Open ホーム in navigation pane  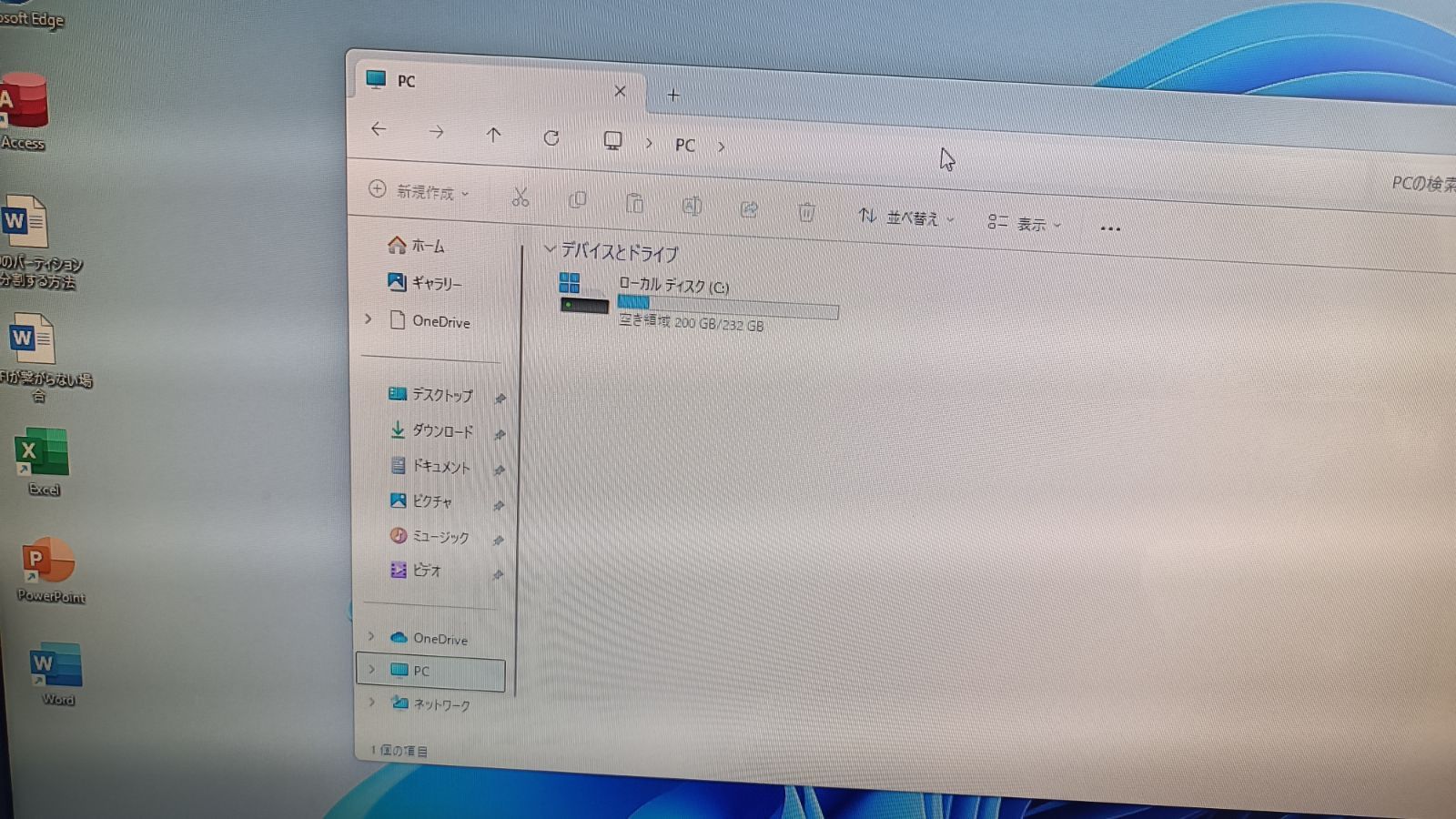pos(416,245)
